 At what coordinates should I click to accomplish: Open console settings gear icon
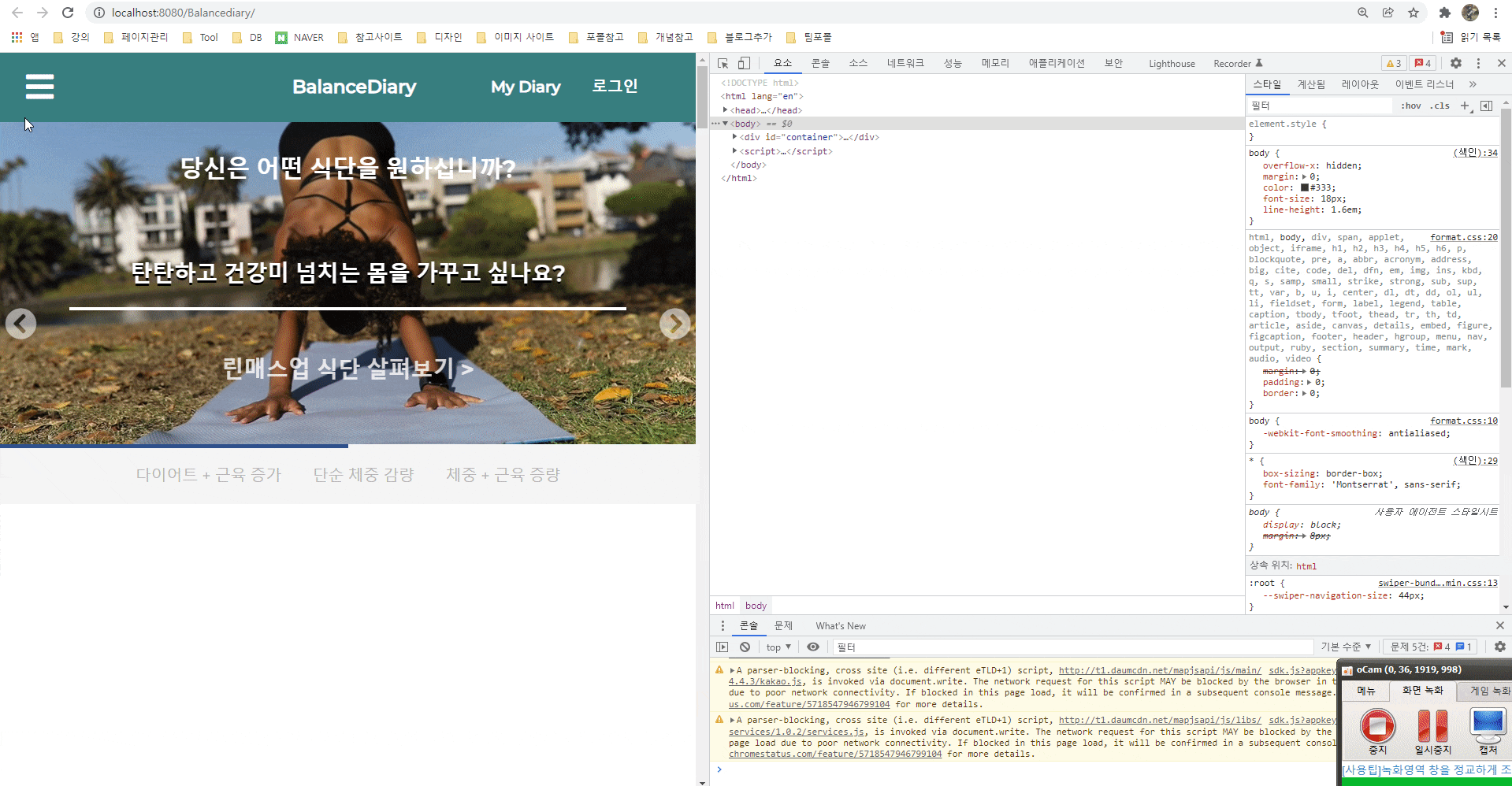[1500, 647]
